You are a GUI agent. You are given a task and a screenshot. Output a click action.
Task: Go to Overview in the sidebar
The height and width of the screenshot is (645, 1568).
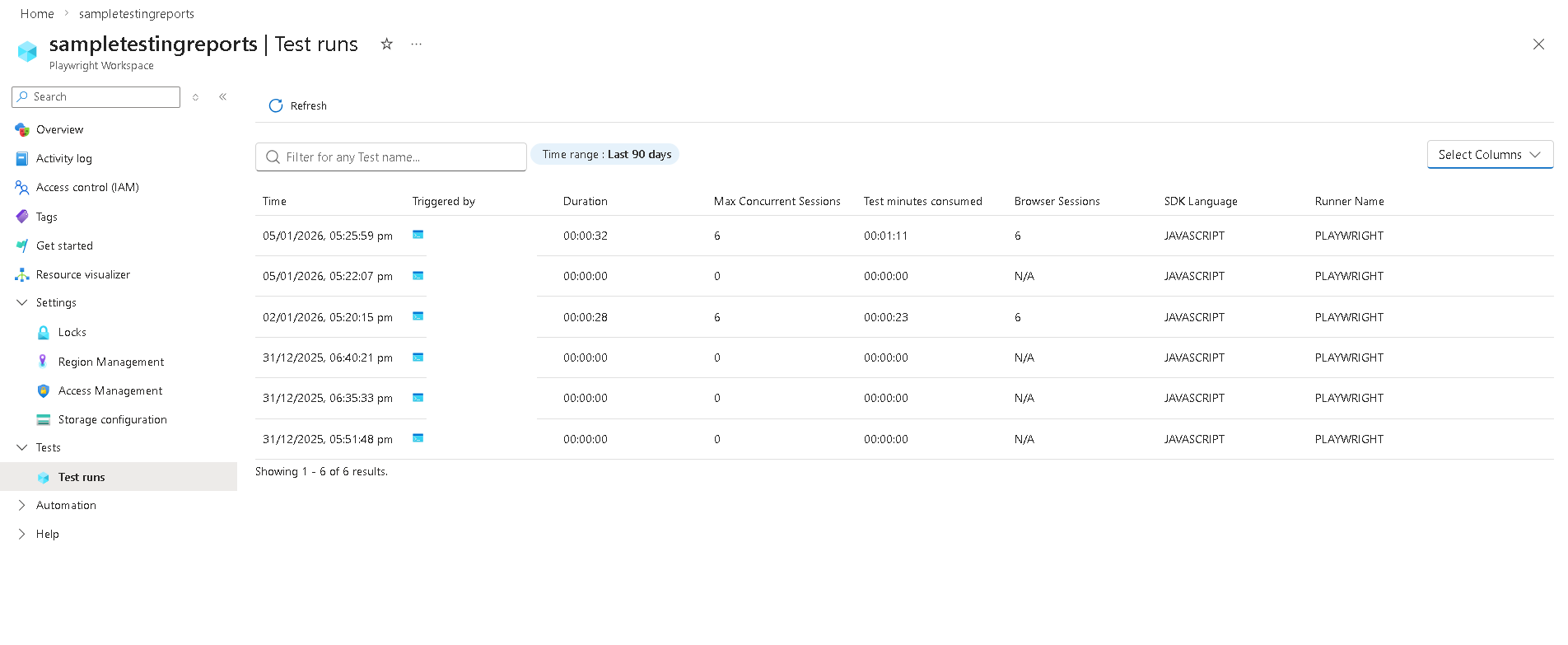tap(59, 130)
